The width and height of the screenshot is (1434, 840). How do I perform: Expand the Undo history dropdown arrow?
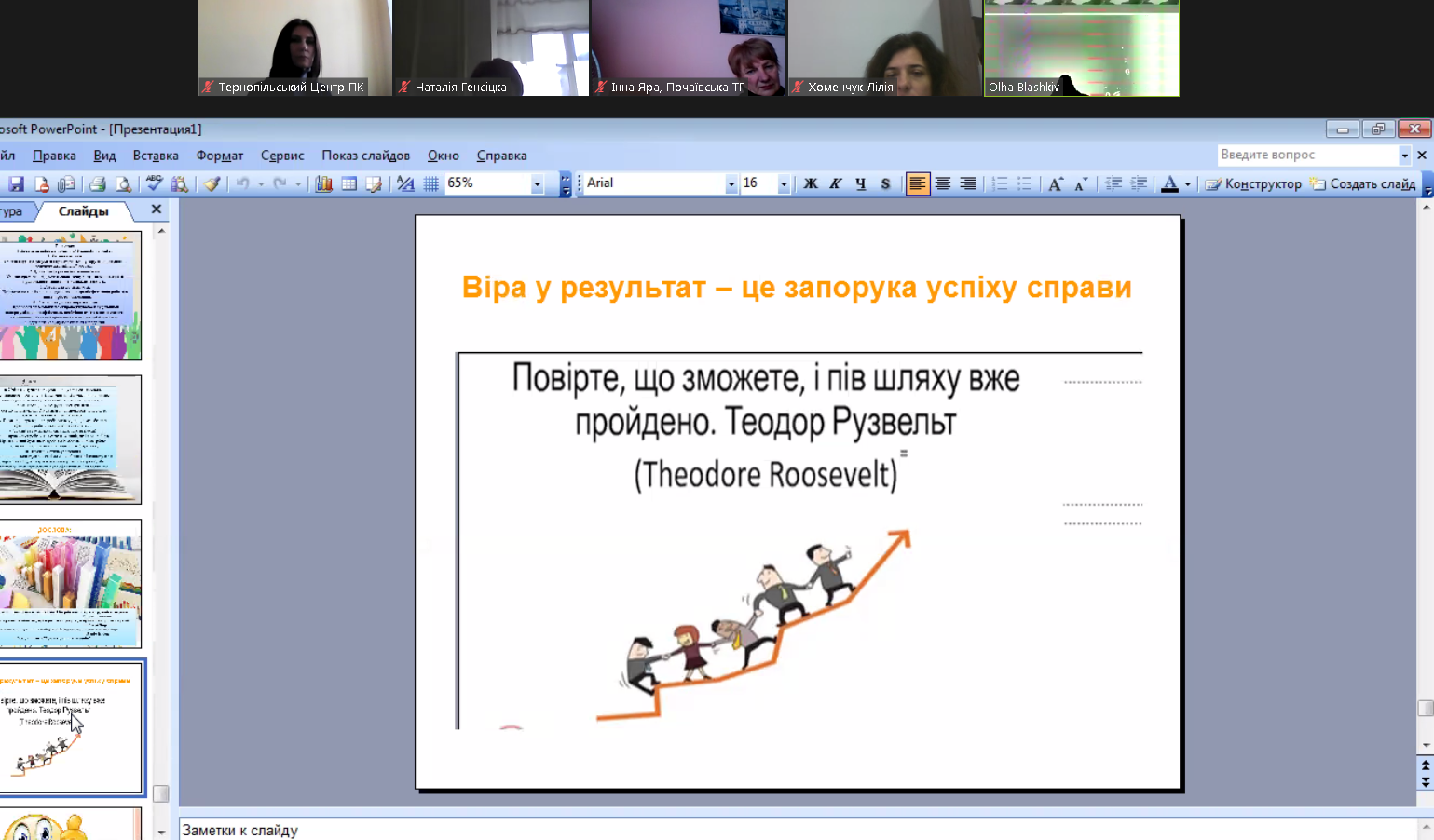tap(261, 183)
